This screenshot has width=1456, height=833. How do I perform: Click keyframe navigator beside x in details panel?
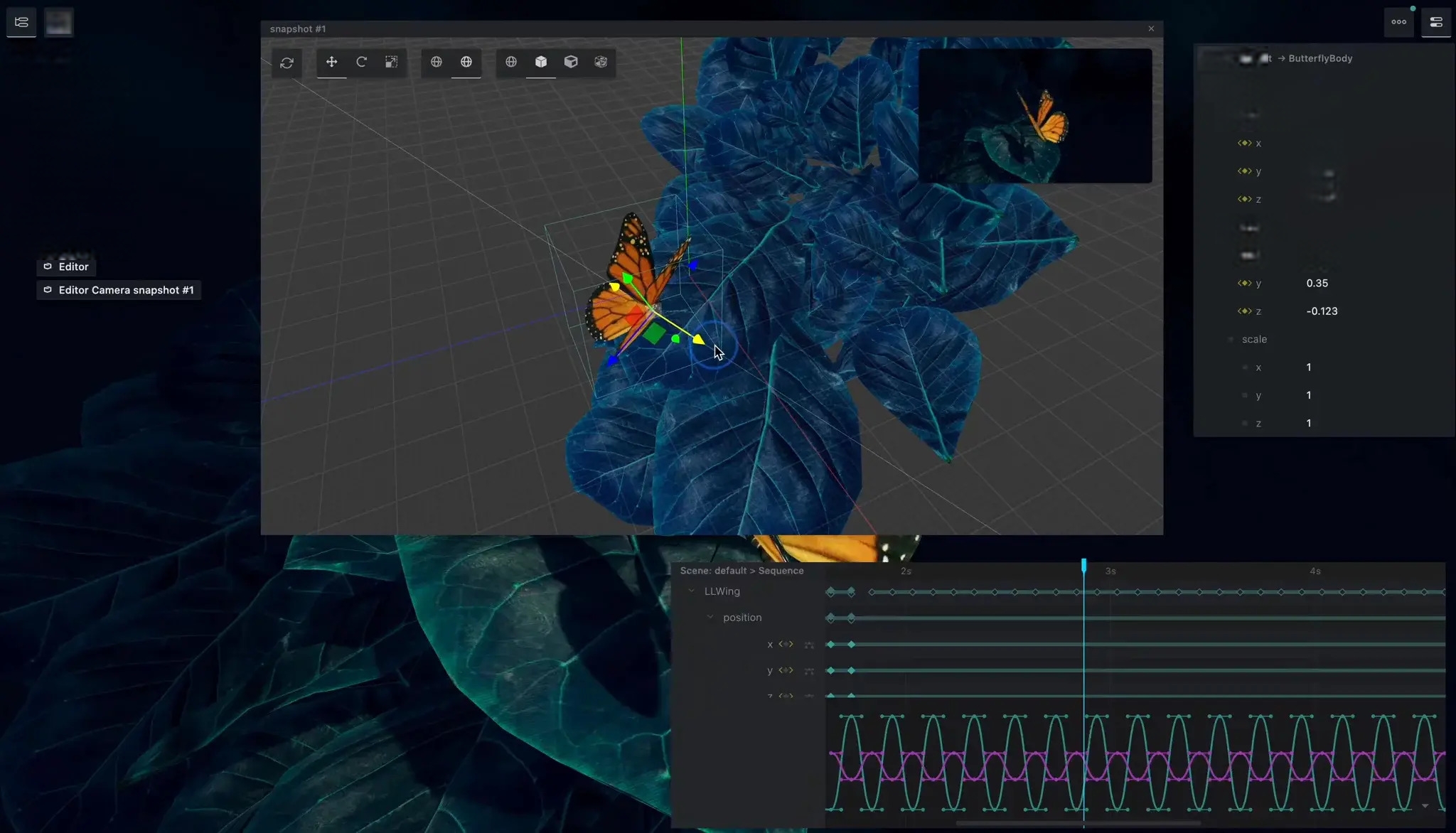1244,143
